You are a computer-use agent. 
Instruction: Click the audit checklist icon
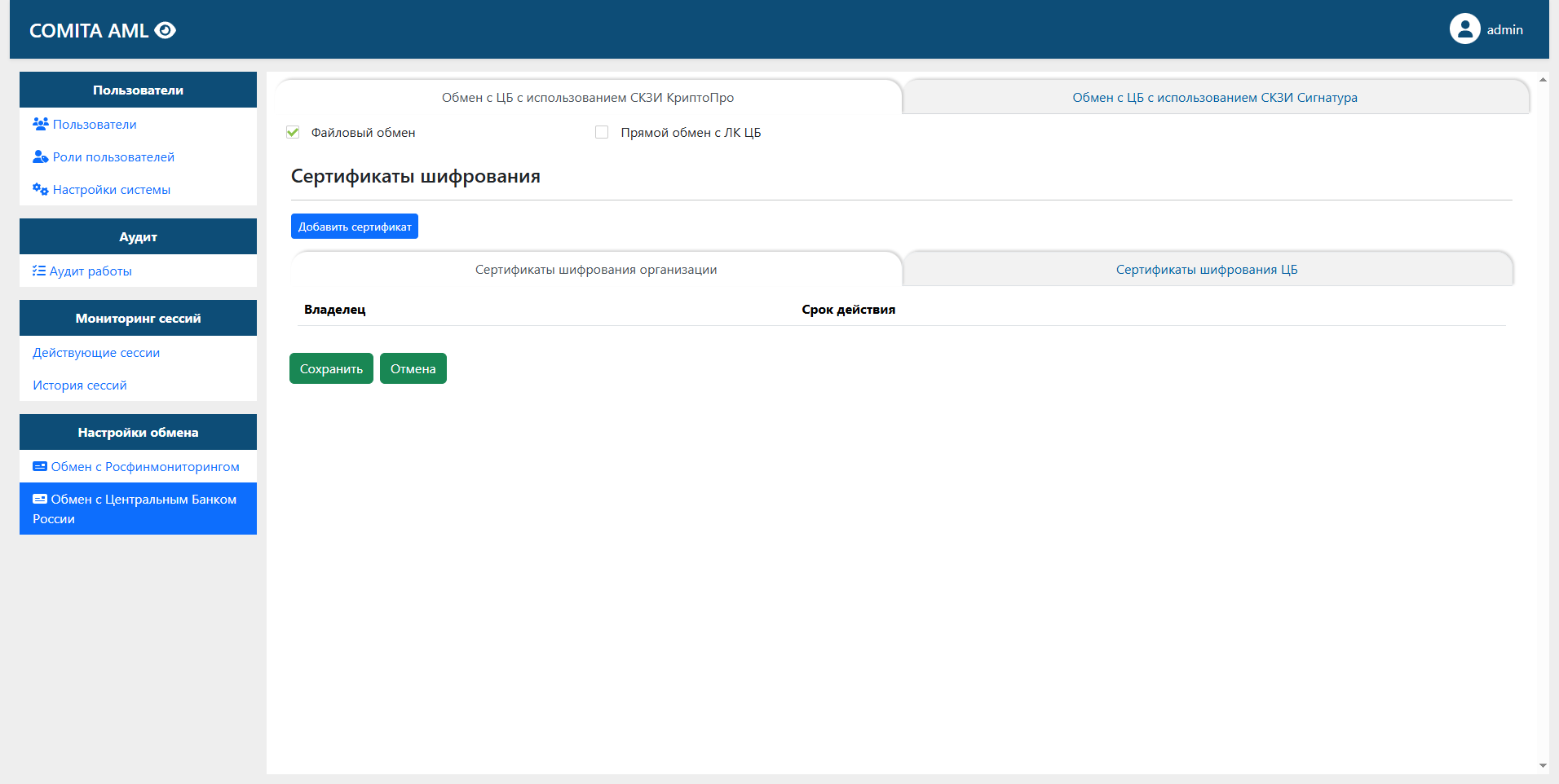[38, 271]
